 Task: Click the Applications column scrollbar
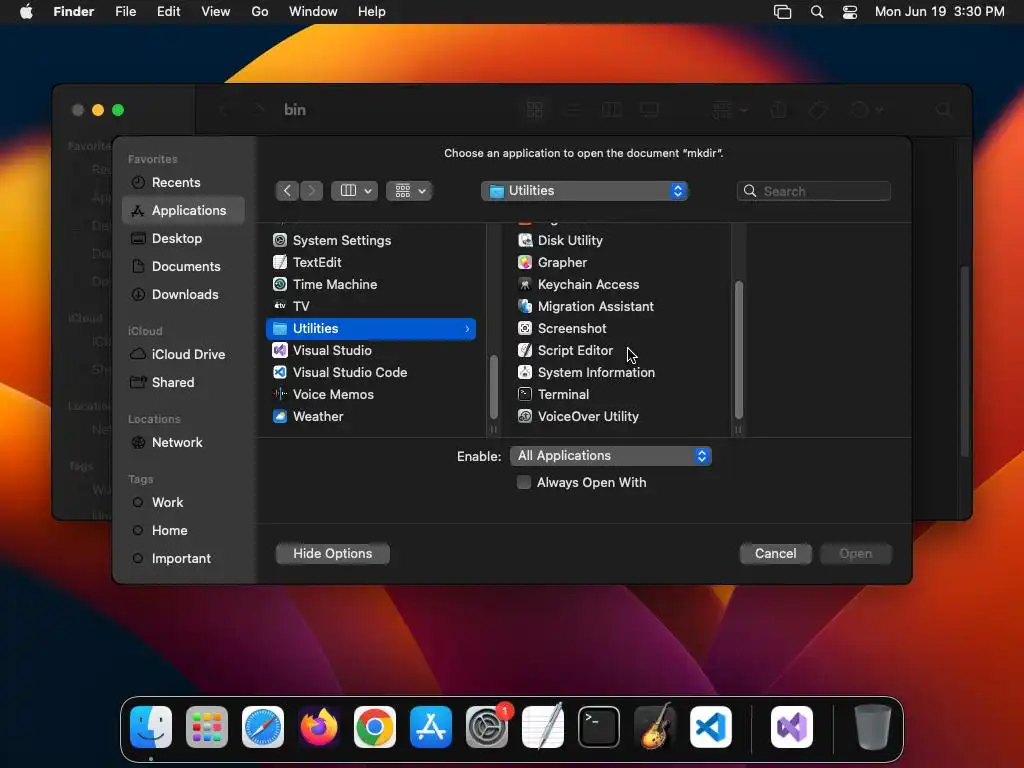click(x=494, y=387)
